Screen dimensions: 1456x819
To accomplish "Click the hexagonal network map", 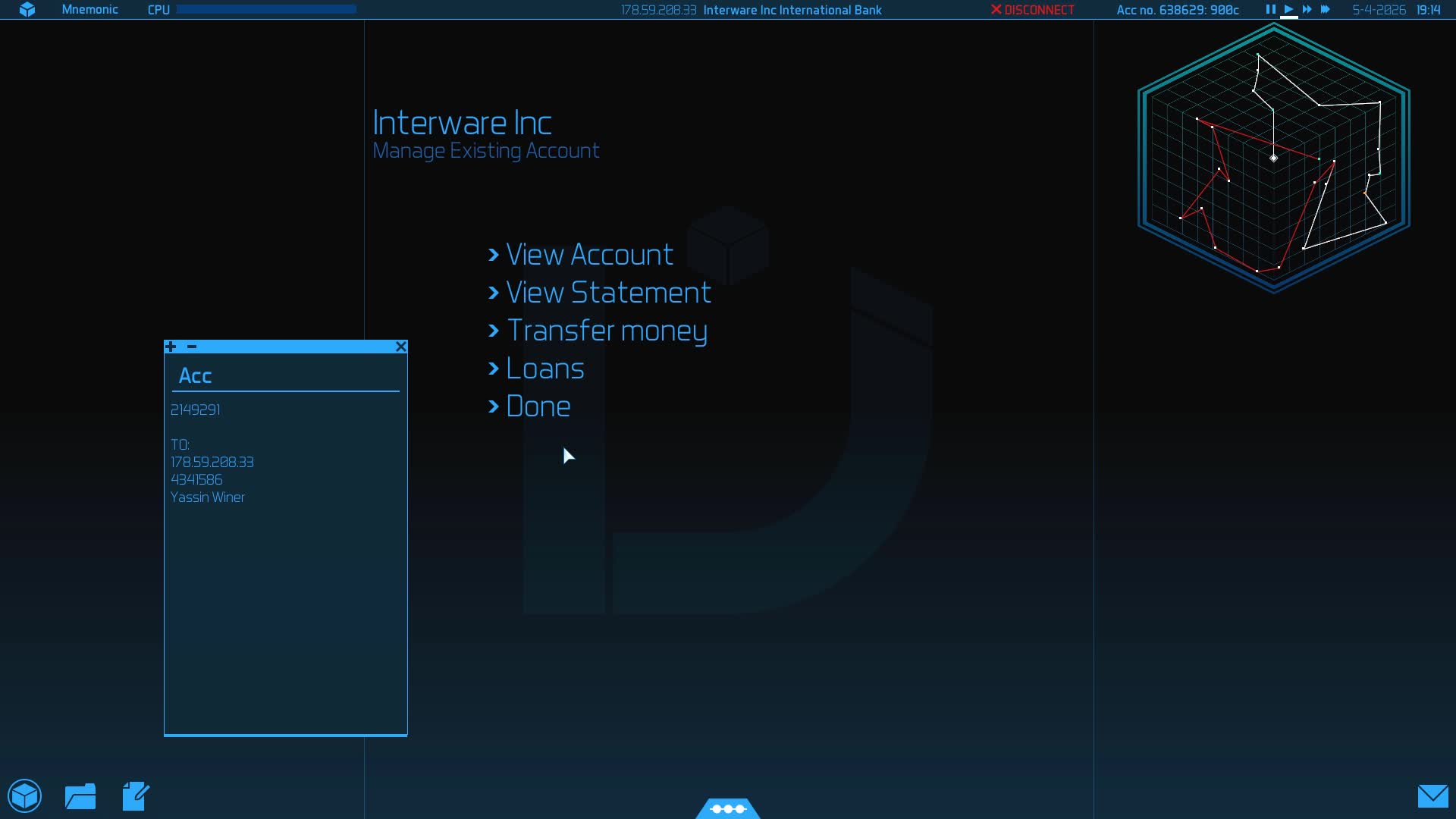I will pyautogui.click(x=1273, y=158).
